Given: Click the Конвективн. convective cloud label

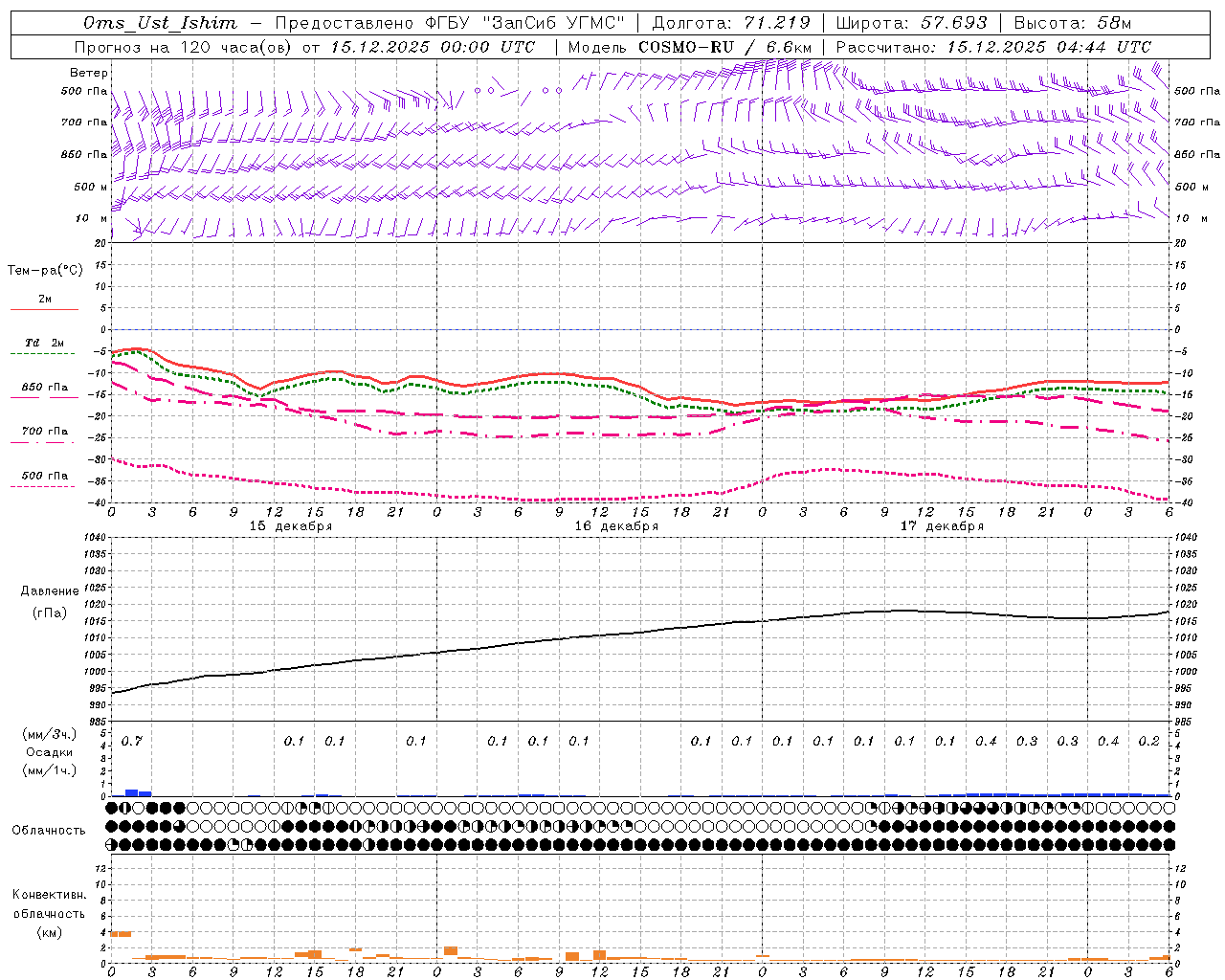Looking at the screenshot, I should tap(49, 895).
